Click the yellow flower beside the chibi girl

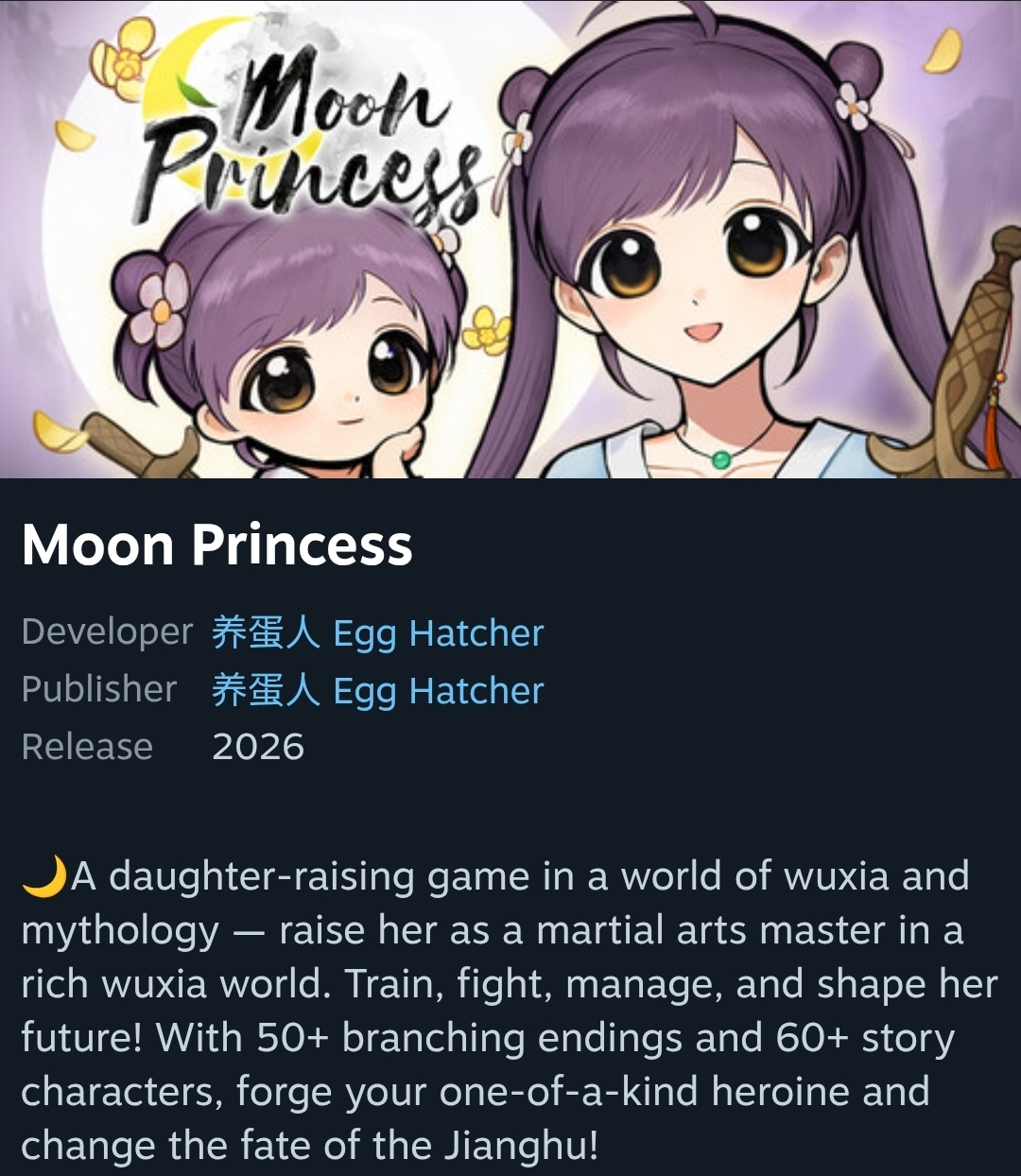(487, 330)
